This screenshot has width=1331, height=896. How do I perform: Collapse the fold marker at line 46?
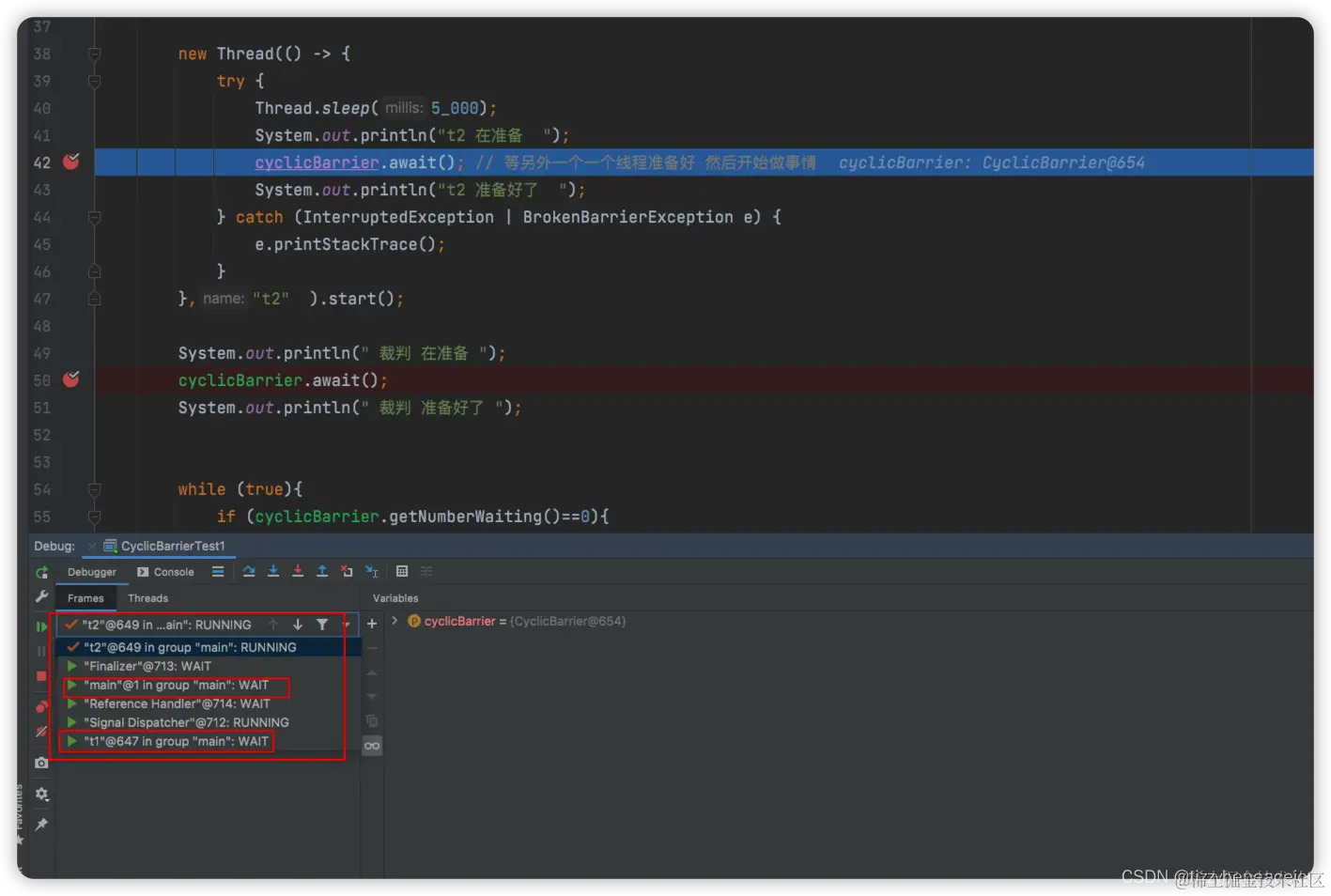(94, 271)
